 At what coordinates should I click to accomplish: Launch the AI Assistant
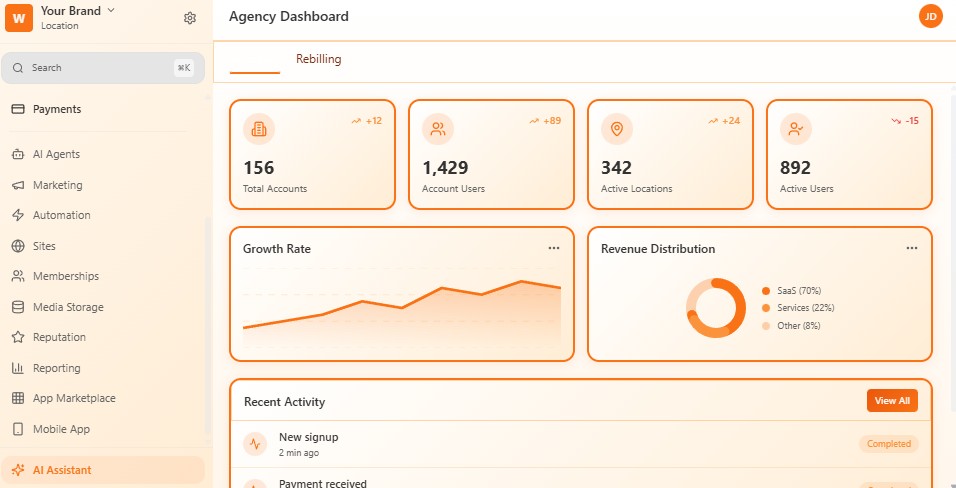(x=102, y=470)
